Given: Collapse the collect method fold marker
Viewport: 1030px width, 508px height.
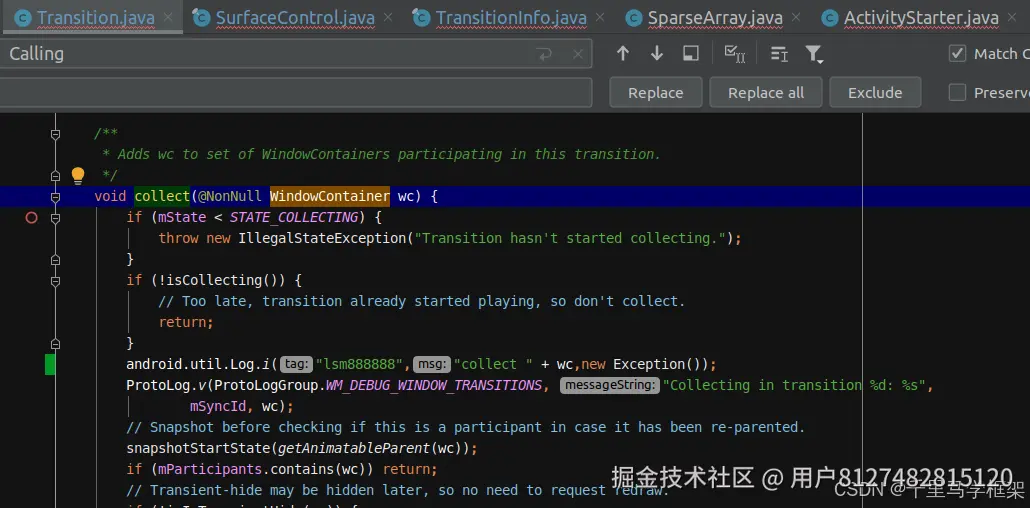Looking at the screenshot, I should pos(55,196).
